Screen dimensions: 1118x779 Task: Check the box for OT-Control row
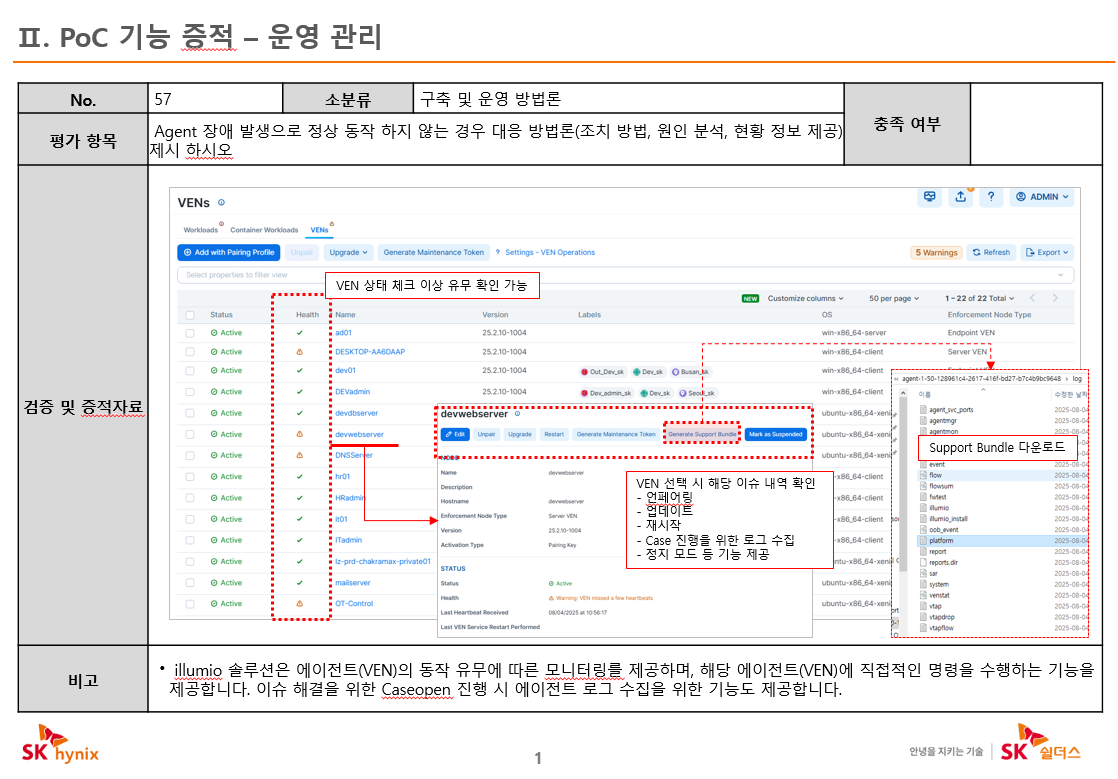tap(190, 604)
